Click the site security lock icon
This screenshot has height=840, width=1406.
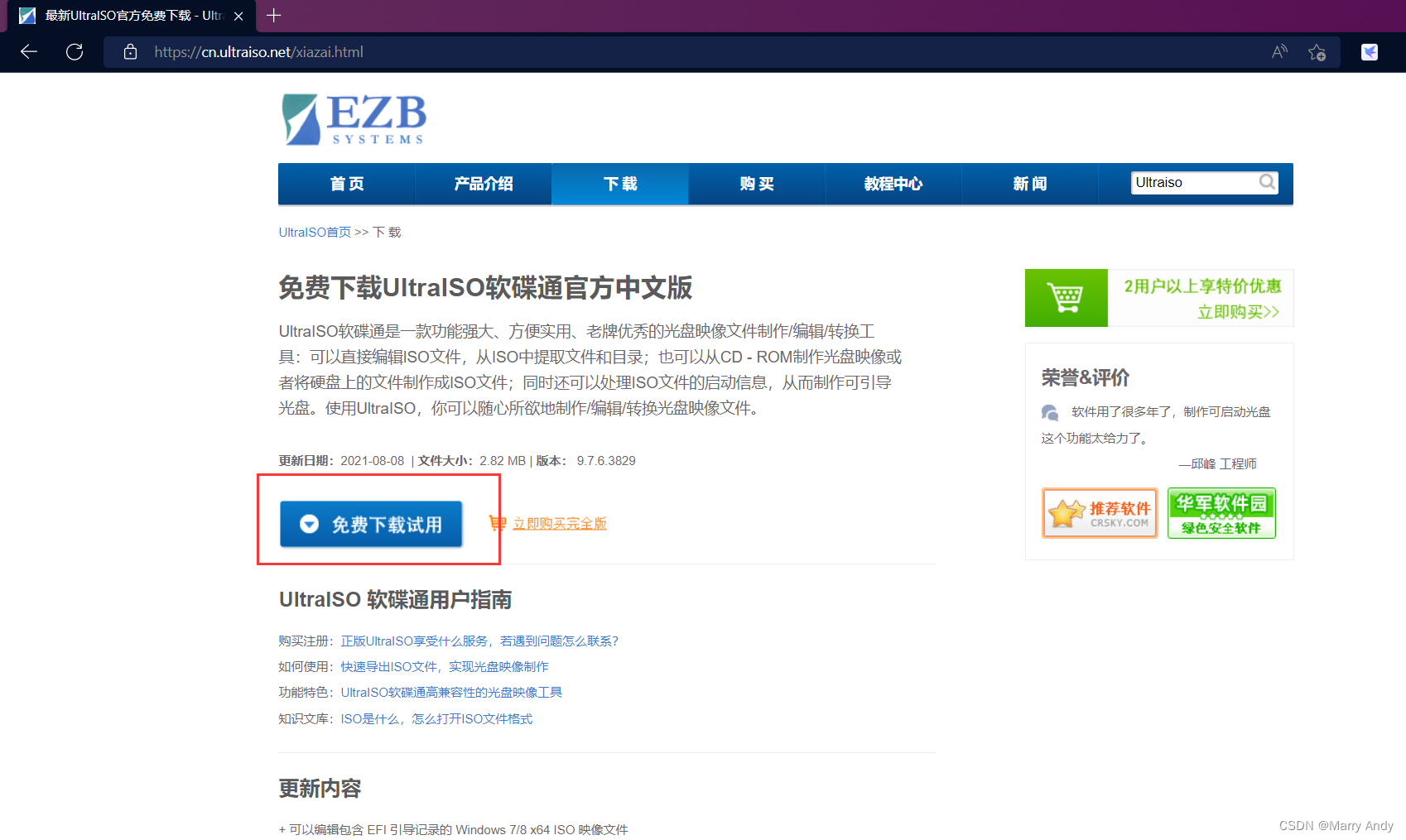pos(130,51)
